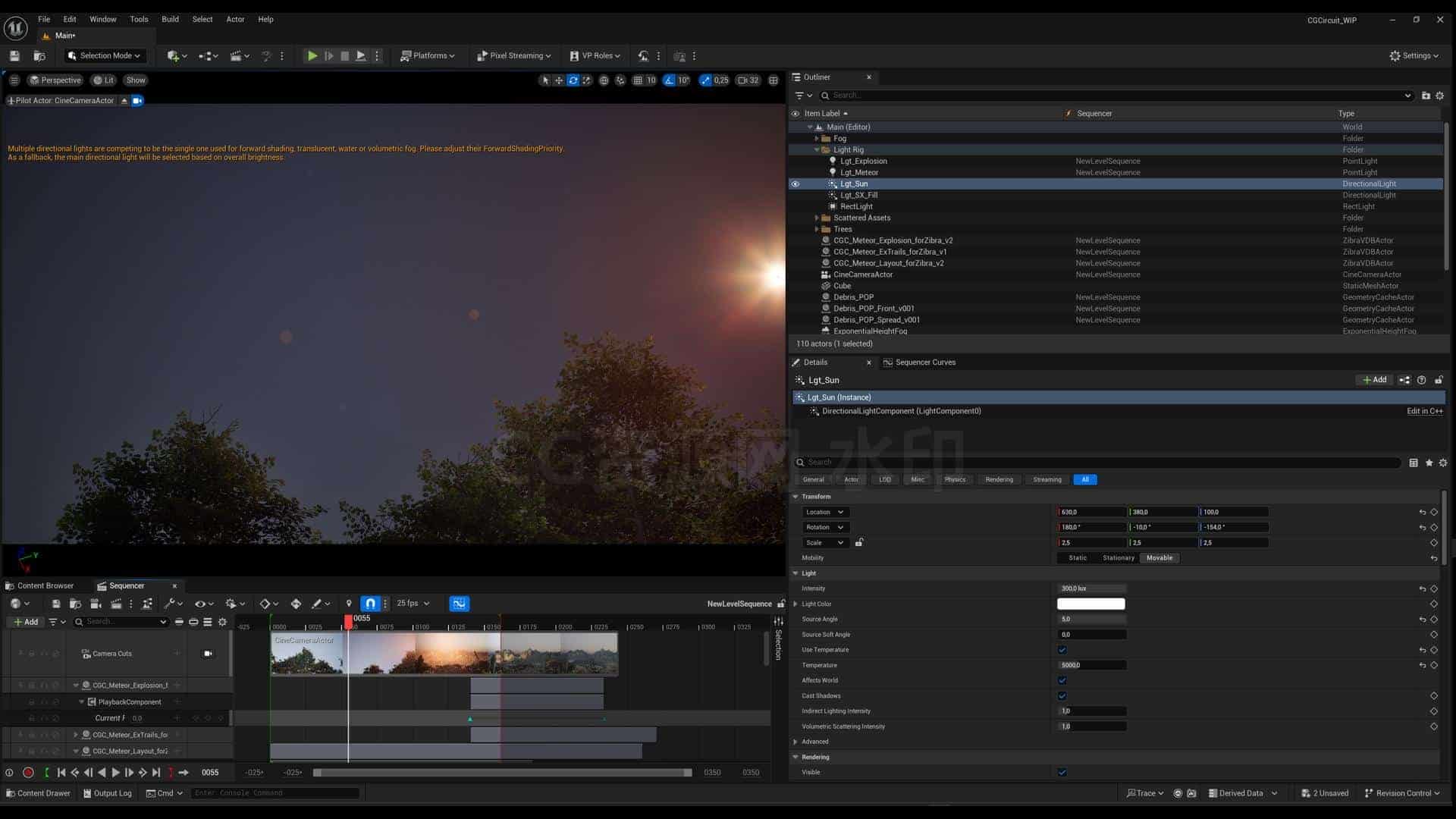
Task: Click Add track button in Sequencer
Action: click(x=26, y=623)
